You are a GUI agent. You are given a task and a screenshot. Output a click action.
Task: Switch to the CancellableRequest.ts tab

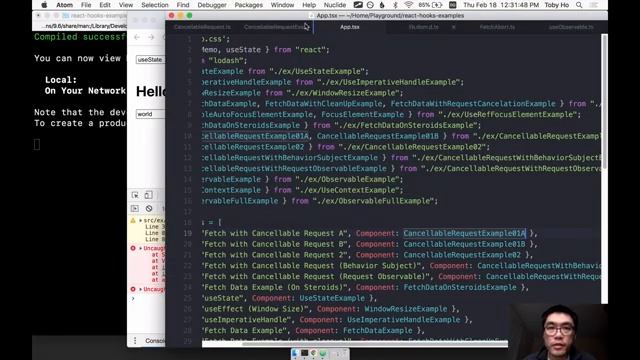202,27
